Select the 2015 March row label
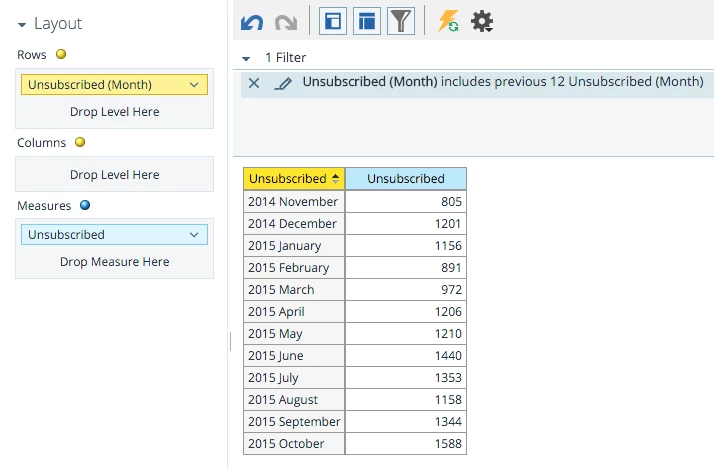The height and width of the screenshot is (469, 714). click(294, 290)
